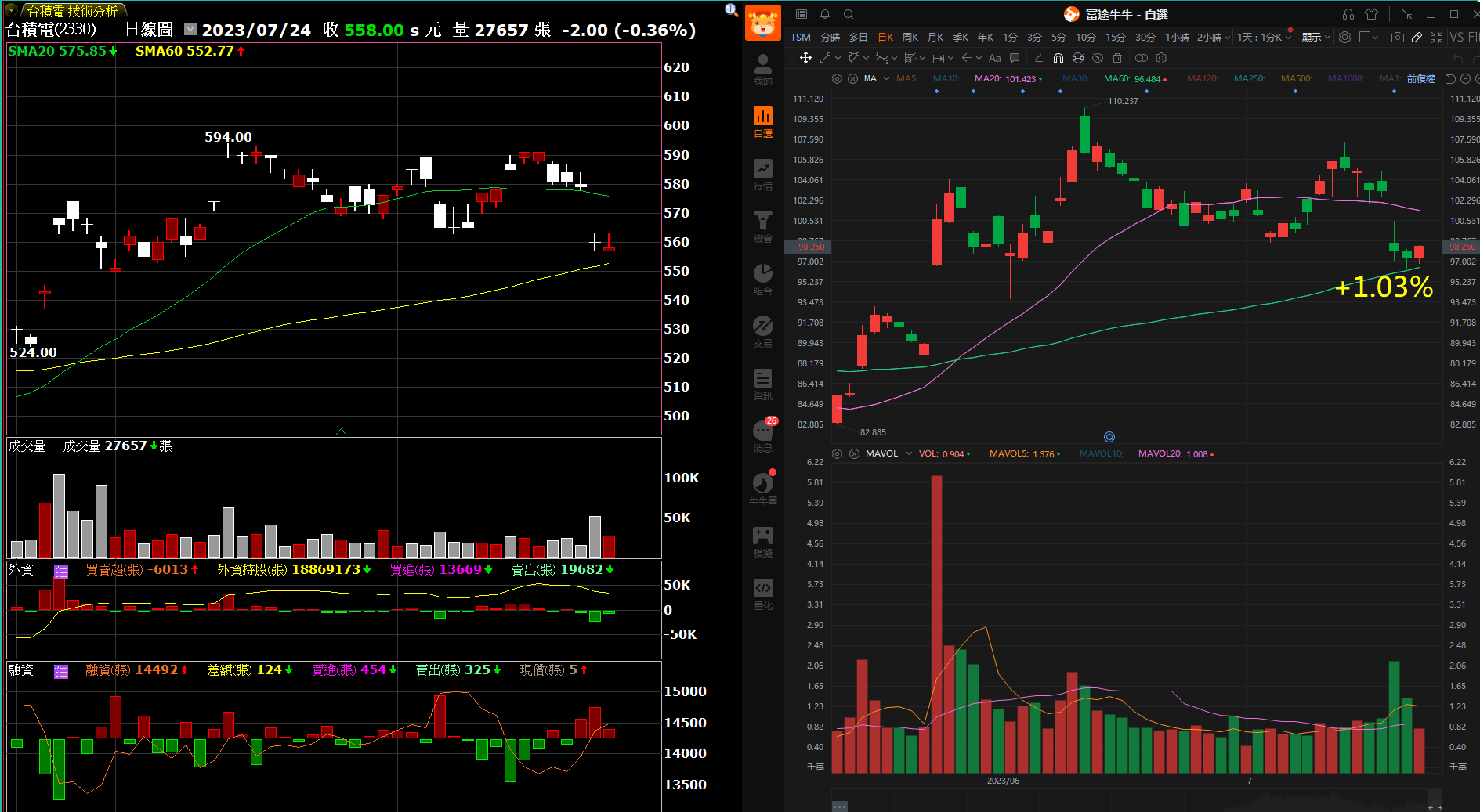Screen dimensions: 1480x812
Task: Expand the line drawing tool dropdown
Action: point(838,58)
